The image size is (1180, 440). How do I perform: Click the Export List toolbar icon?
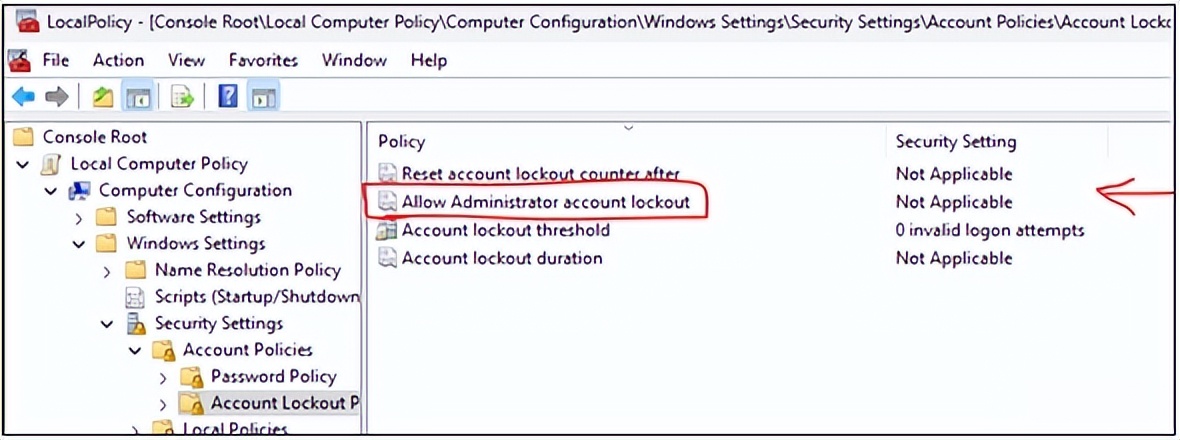(x=182, y=96)
